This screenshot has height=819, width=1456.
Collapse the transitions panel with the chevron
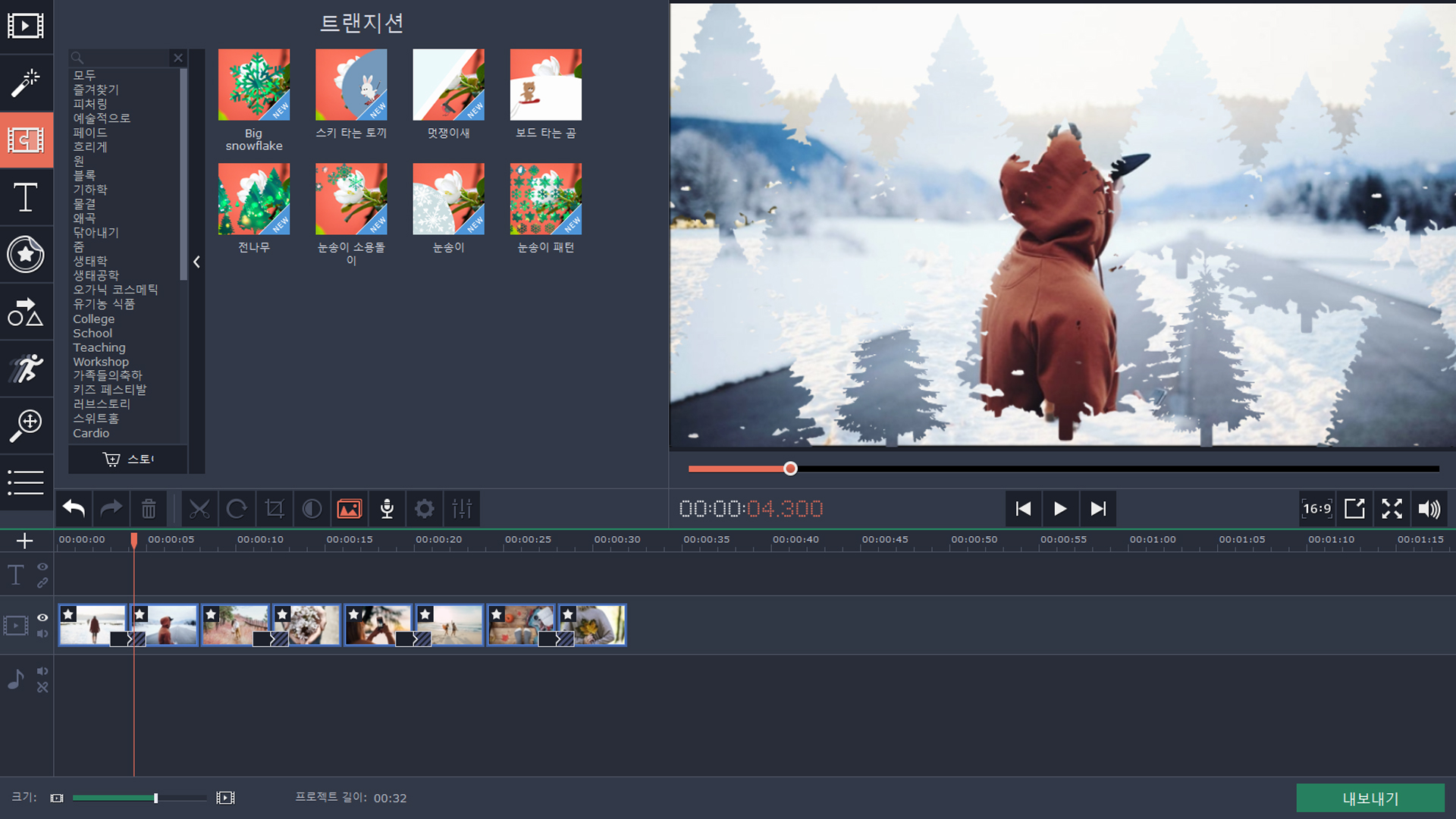pos(196,262)
